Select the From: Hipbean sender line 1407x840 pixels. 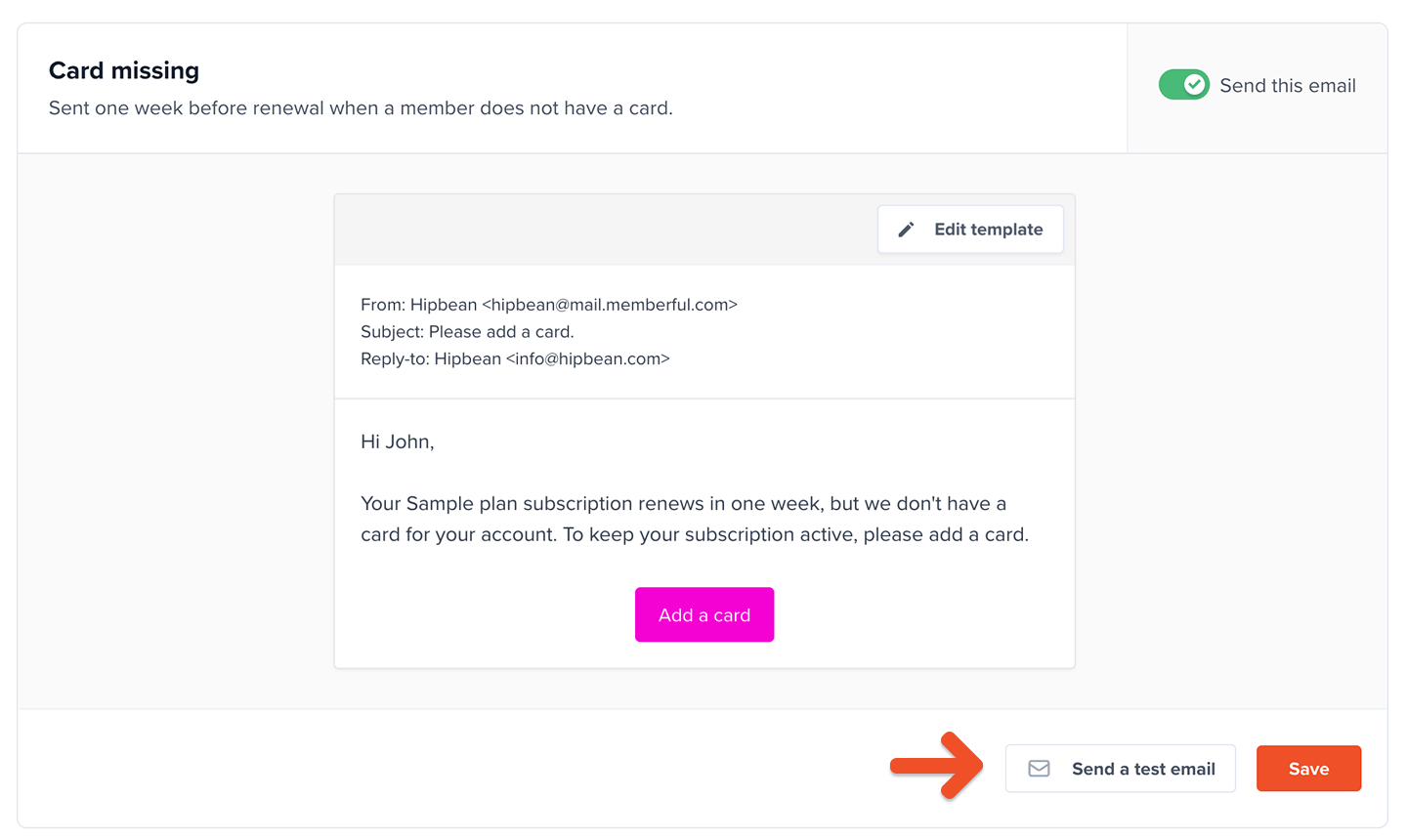click(549, 305)
